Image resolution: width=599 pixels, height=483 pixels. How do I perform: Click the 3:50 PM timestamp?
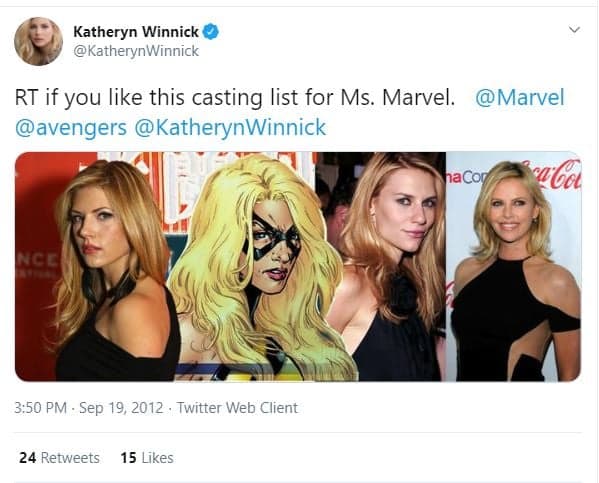point(40,408)
